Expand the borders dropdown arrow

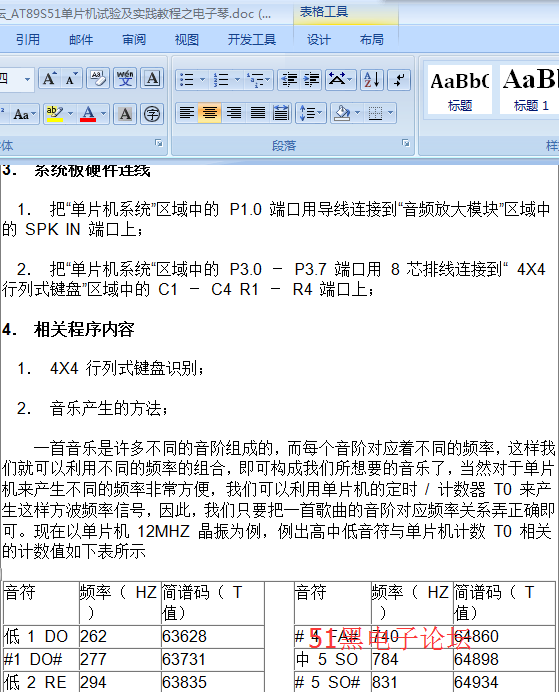coord(390,113)
